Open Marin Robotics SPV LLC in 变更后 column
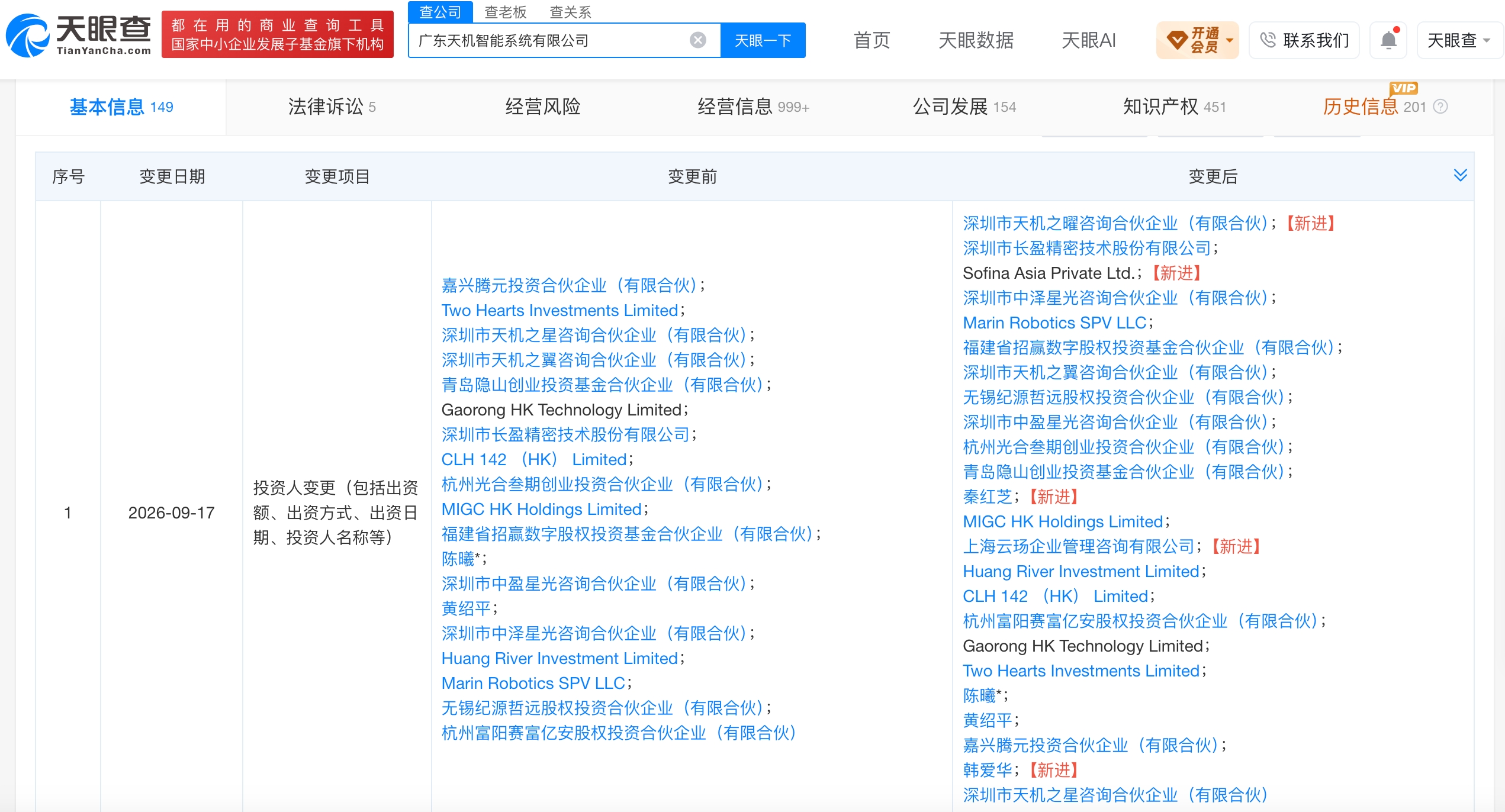Image resolution: width=1505 pixels, height=812 pixels. (1055, 323)
